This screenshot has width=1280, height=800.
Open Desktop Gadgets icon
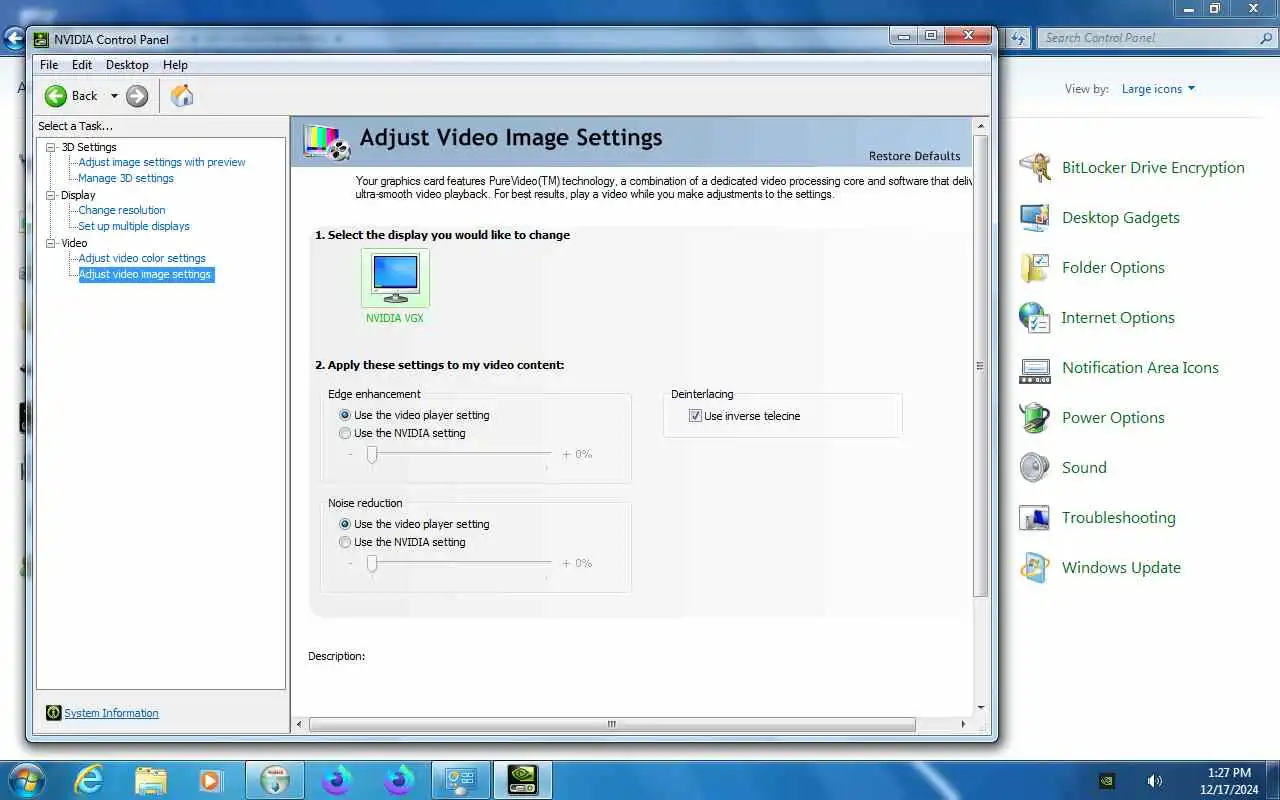(x=1035, y=217)
